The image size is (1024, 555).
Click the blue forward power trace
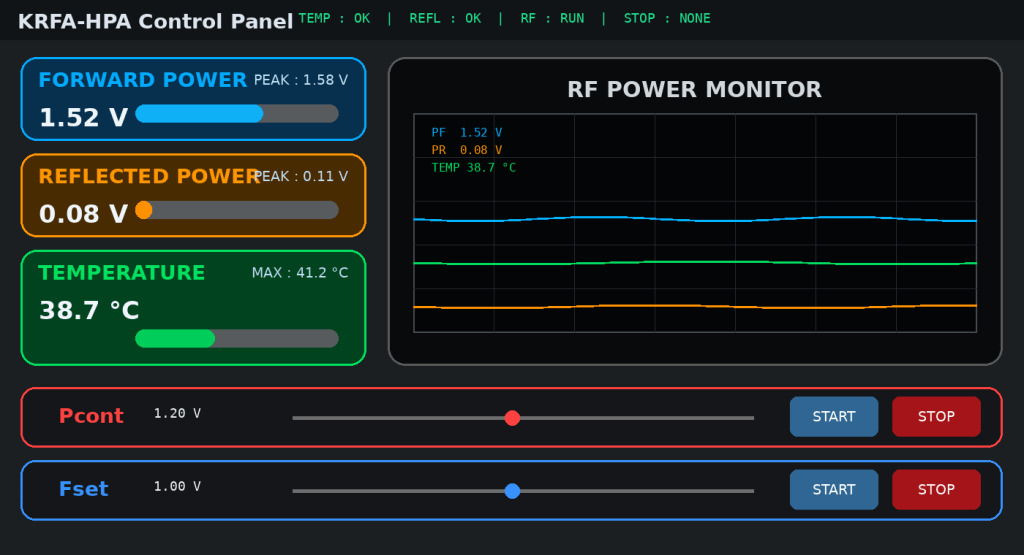[695, 219]
